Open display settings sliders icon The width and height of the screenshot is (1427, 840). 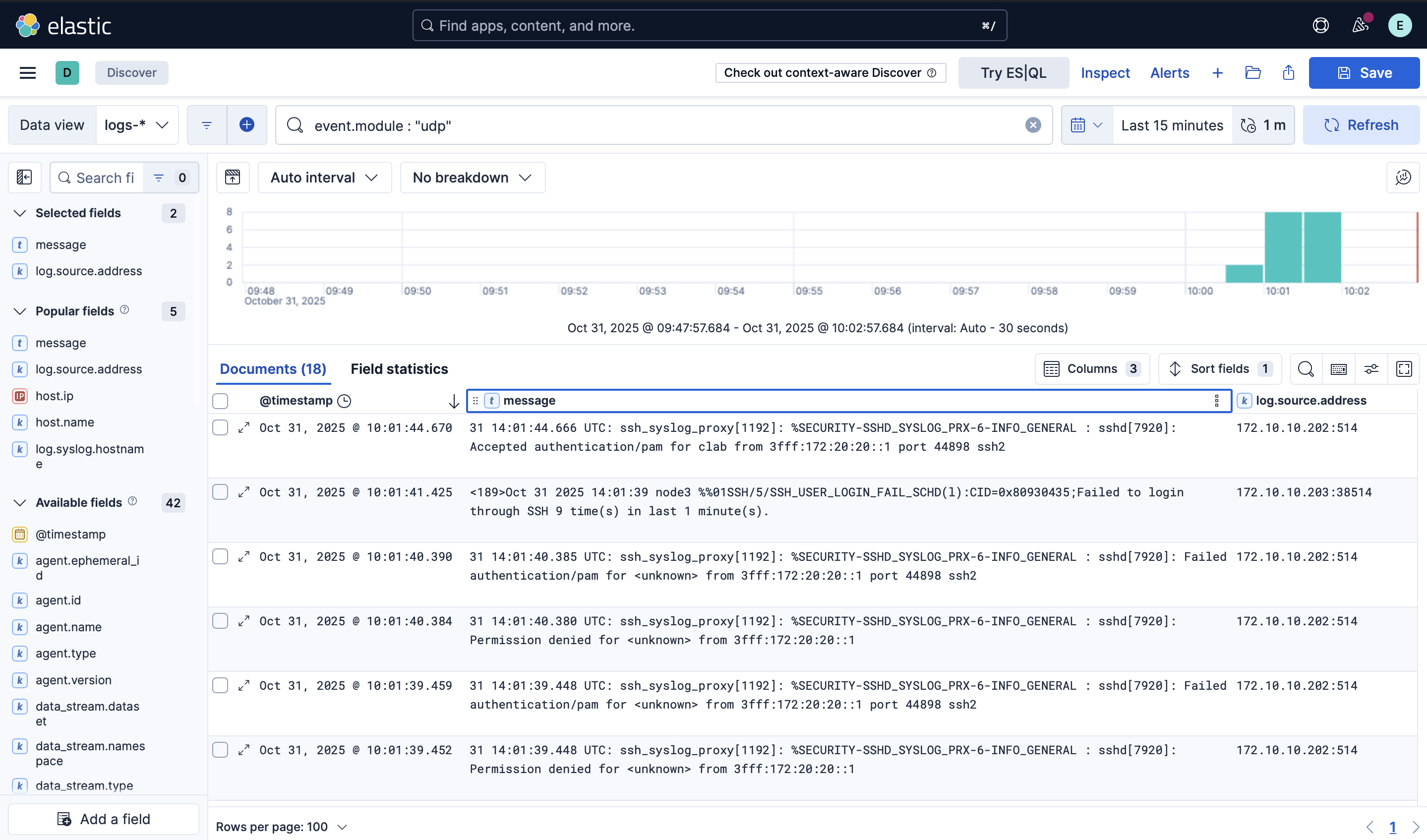pos(1371,369)
